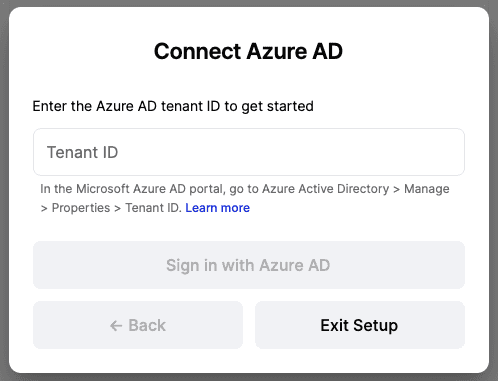
Task: Click the grayed-out Azure AD sign-in button
Action: click(x=249, y=265)
